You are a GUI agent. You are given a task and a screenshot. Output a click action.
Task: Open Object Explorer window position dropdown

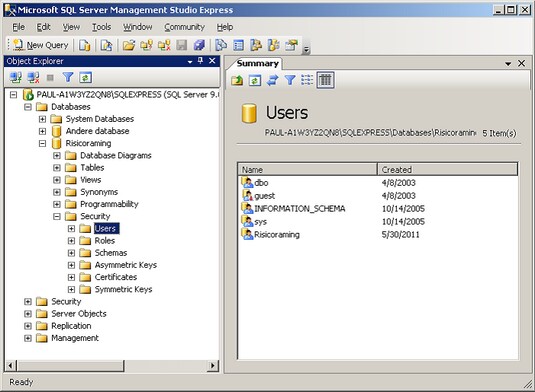click(190, 62)
